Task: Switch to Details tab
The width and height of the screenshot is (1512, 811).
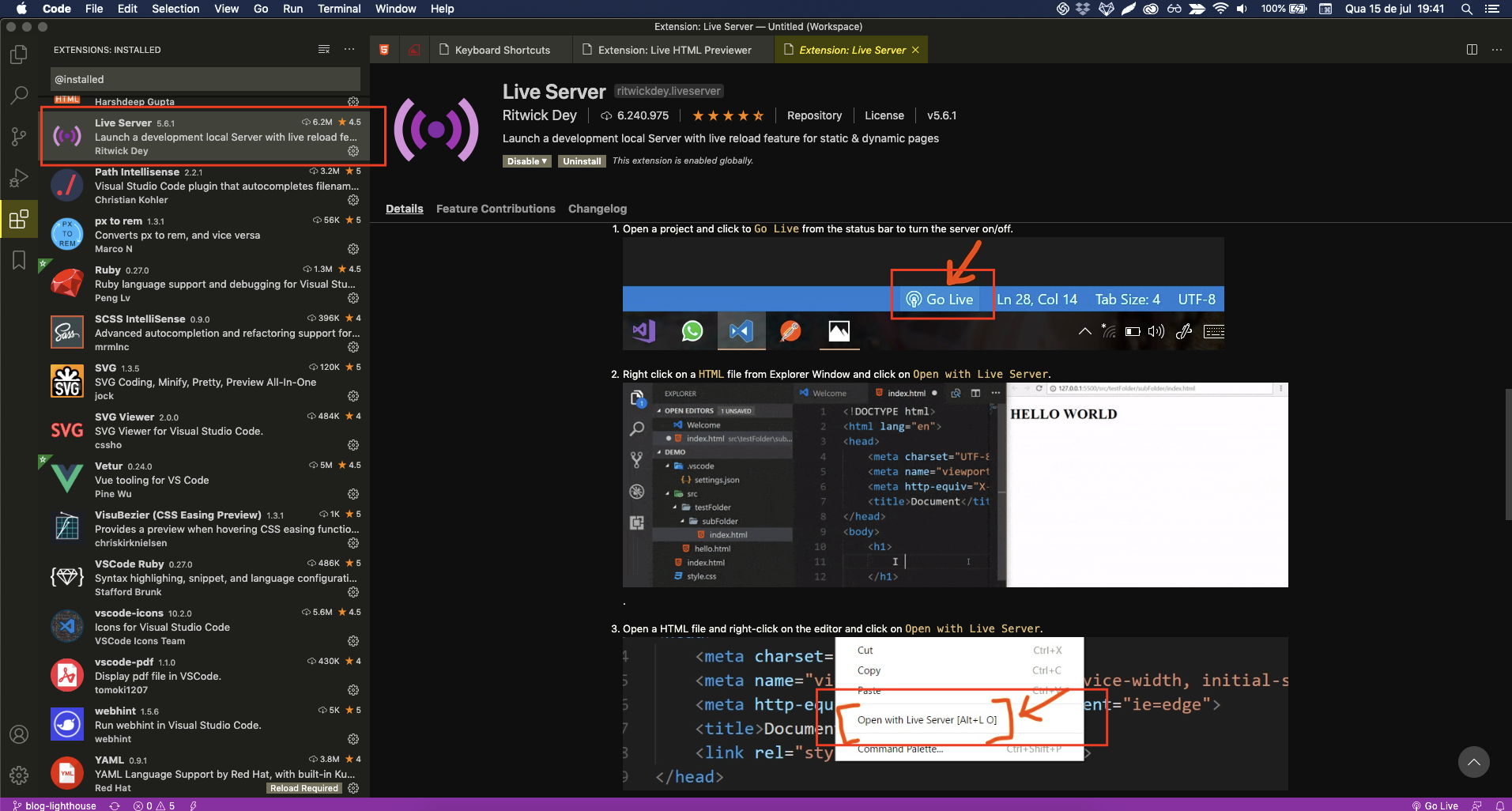Action: (x=405, y=209)
